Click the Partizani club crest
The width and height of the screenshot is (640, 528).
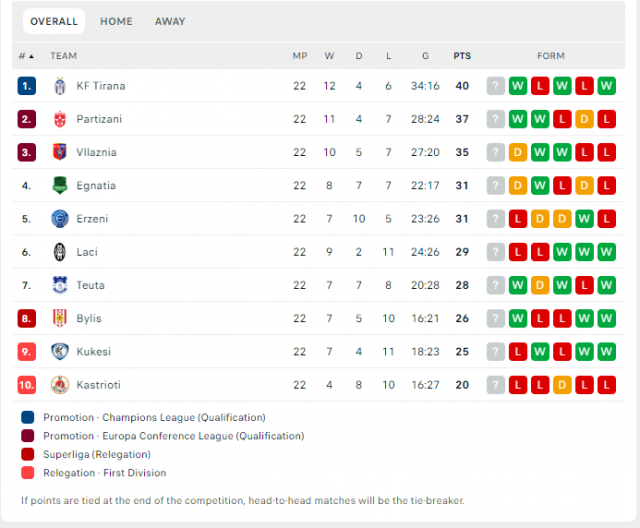pos(60,119)
